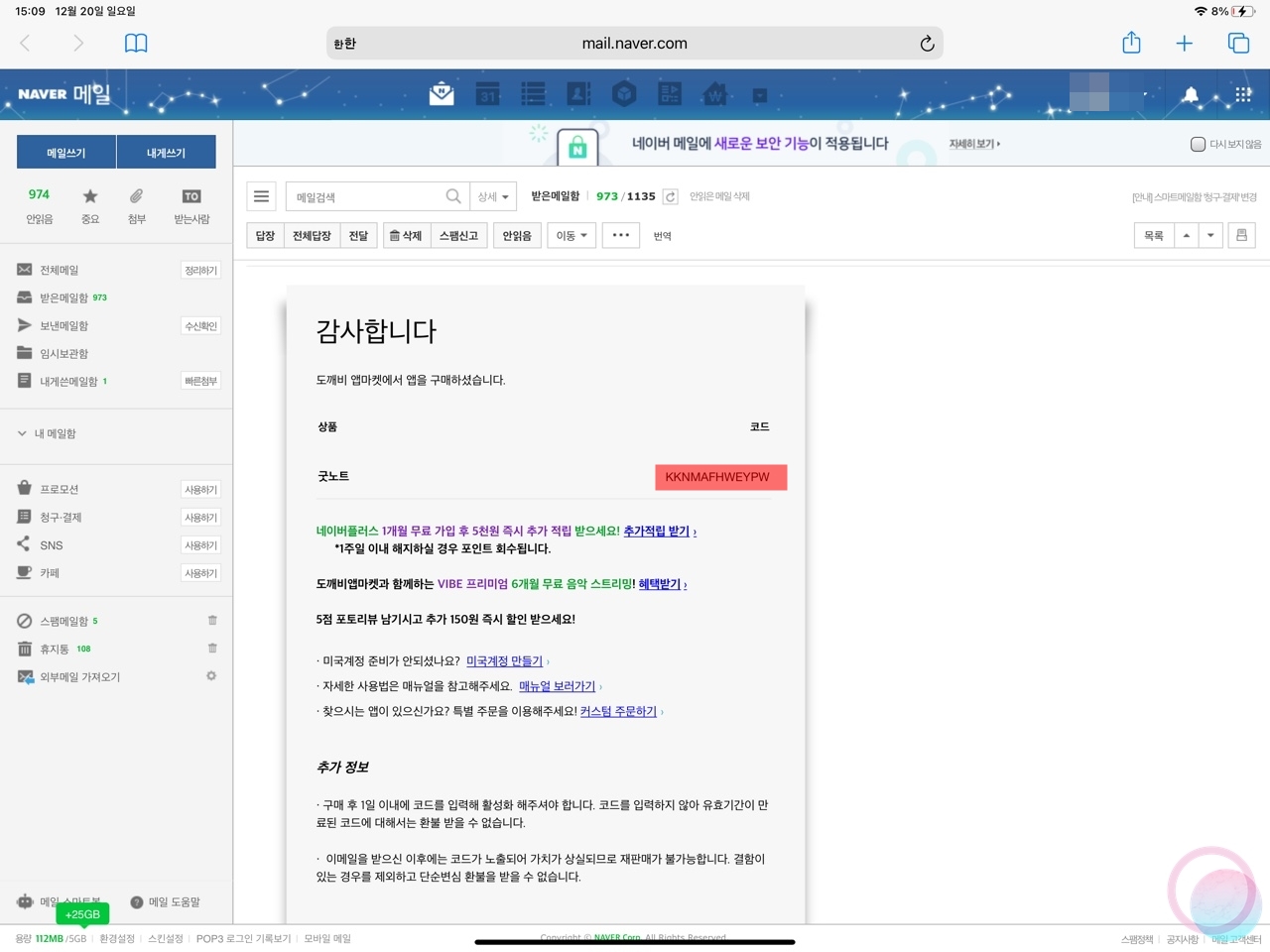Image resolution: width=1270 pixels, height=952 pixels.
Task: Enable 카페 mailbox with 사용하기
Action: (x=201, y=573)
